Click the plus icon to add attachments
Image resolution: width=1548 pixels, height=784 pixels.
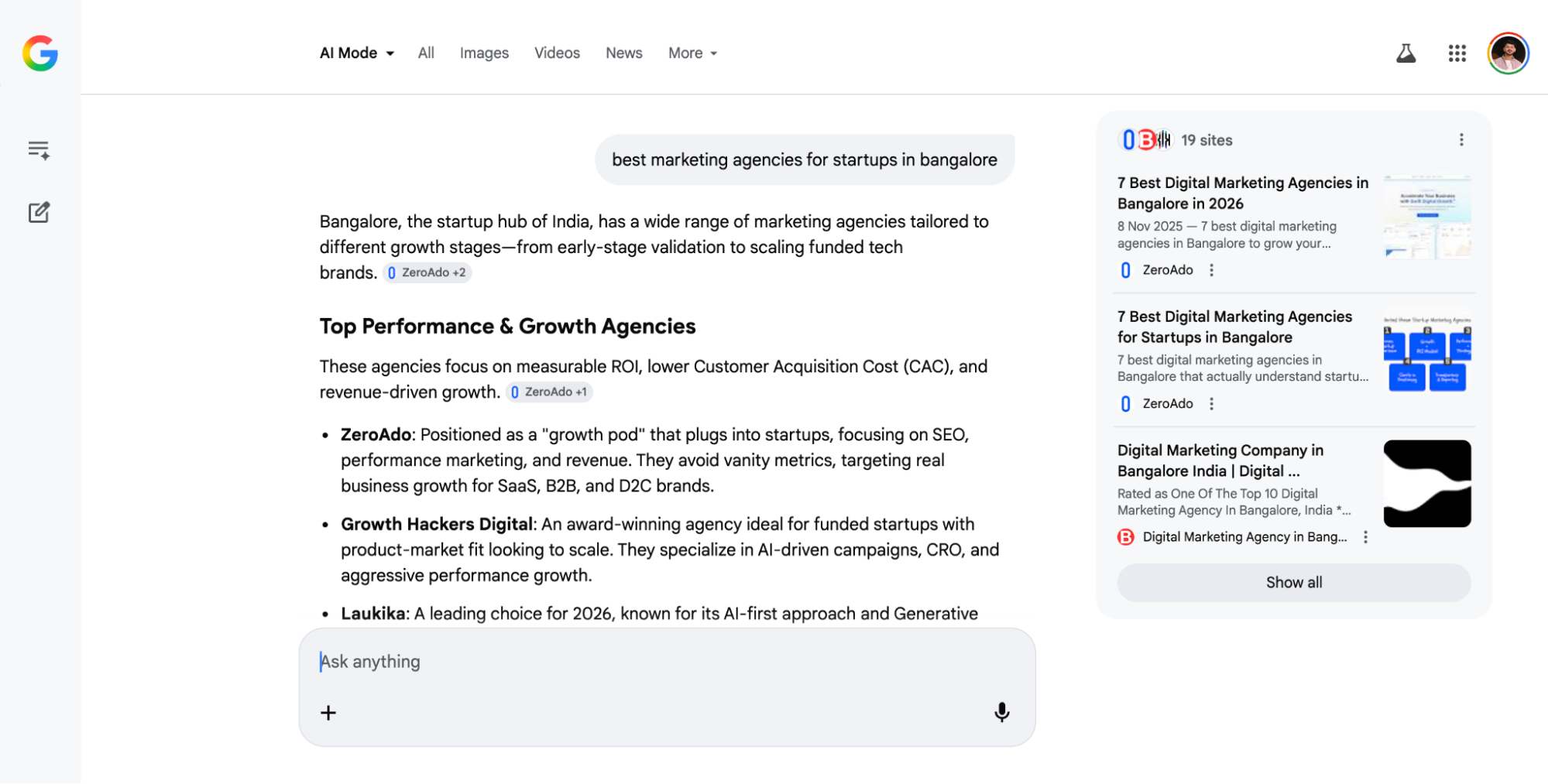click(328, 712)
